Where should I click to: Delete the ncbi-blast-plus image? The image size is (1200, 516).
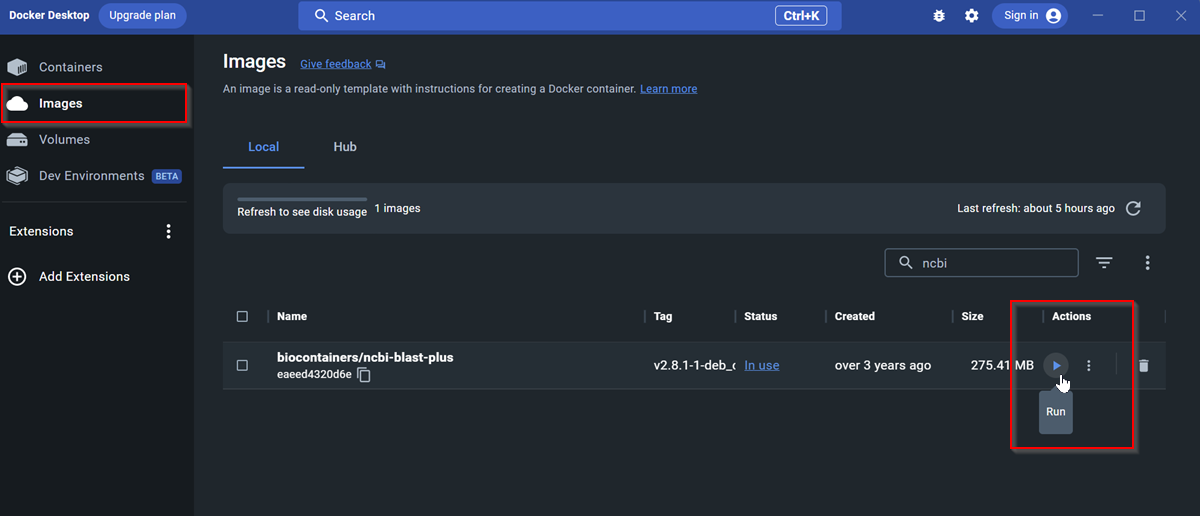1144,366
